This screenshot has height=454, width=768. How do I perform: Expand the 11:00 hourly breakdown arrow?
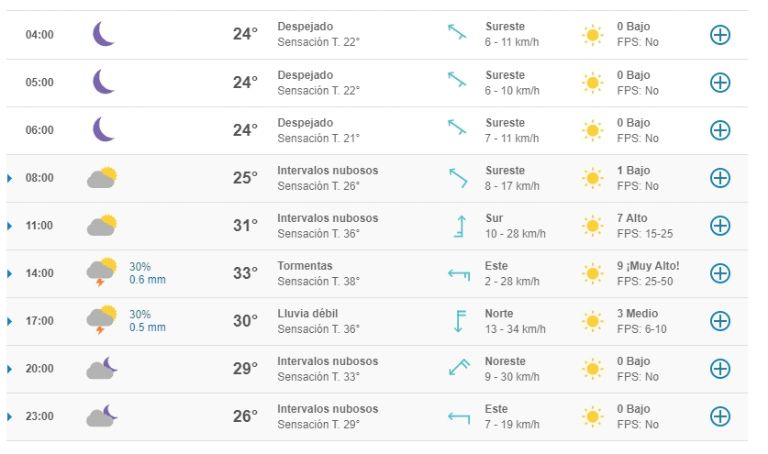pos(9,226)
